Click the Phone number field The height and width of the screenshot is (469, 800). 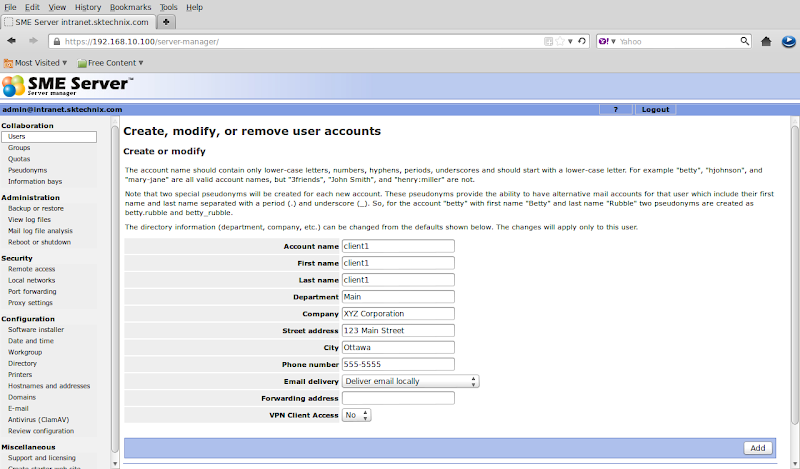398,364
